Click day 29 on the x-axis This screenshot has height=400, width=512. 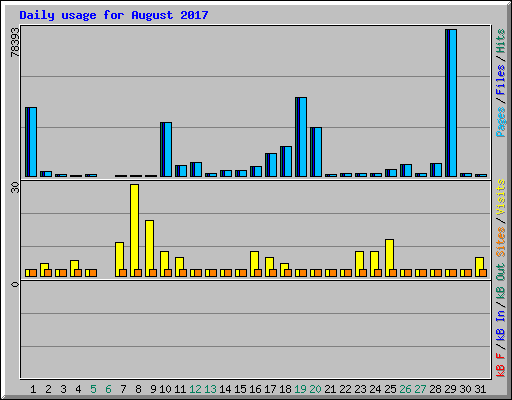[x=450, y=389]
